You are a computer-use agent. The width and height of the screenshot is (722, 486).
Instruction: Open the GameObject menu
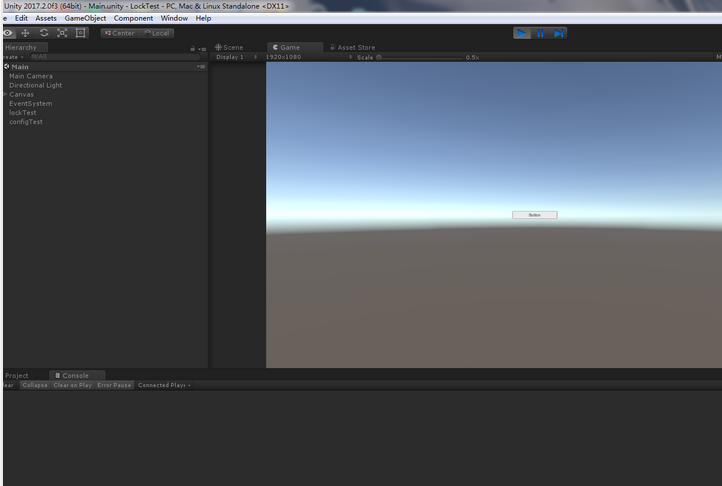(x=85, y=18)
